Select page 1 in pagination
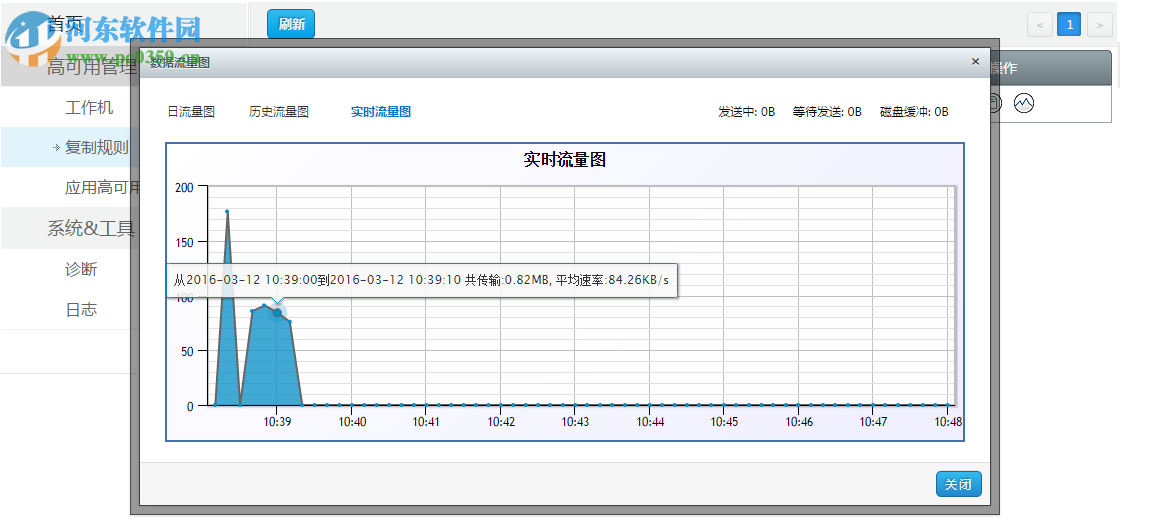Viewport: 1167px width, 524px height. pos(1070,25)
